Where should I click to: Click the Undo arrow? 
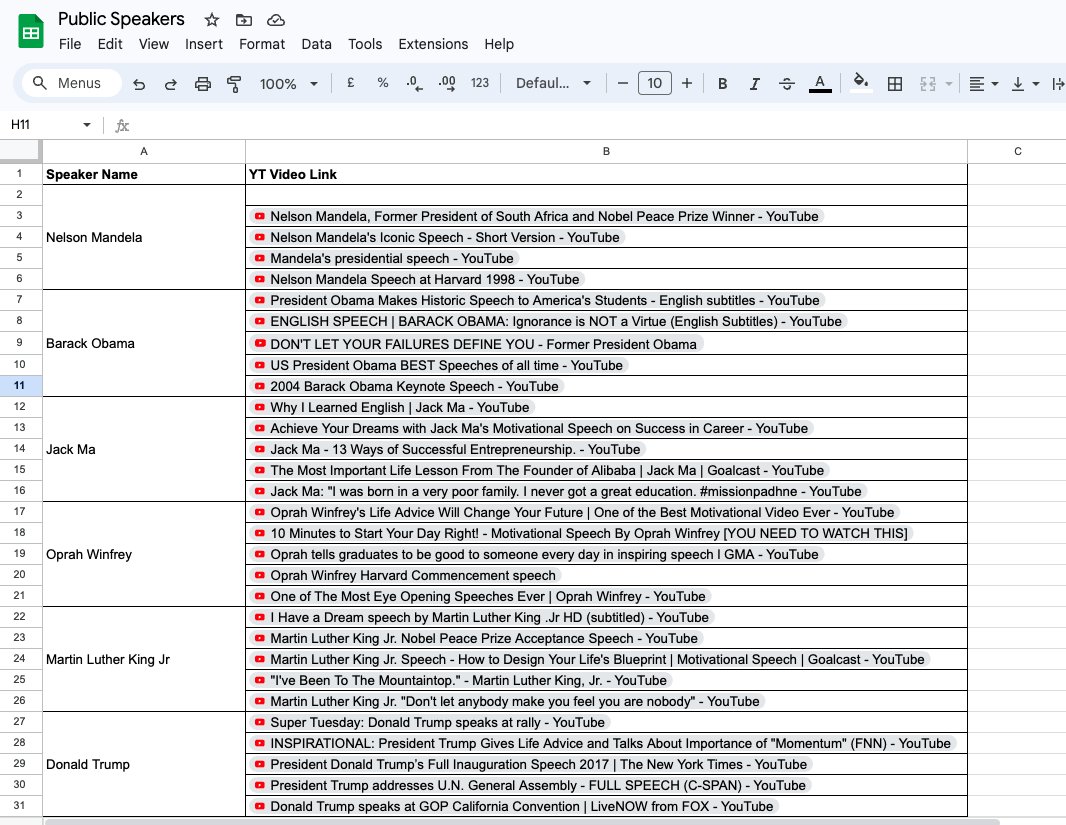pyautogui.click(x=139, y=84)
